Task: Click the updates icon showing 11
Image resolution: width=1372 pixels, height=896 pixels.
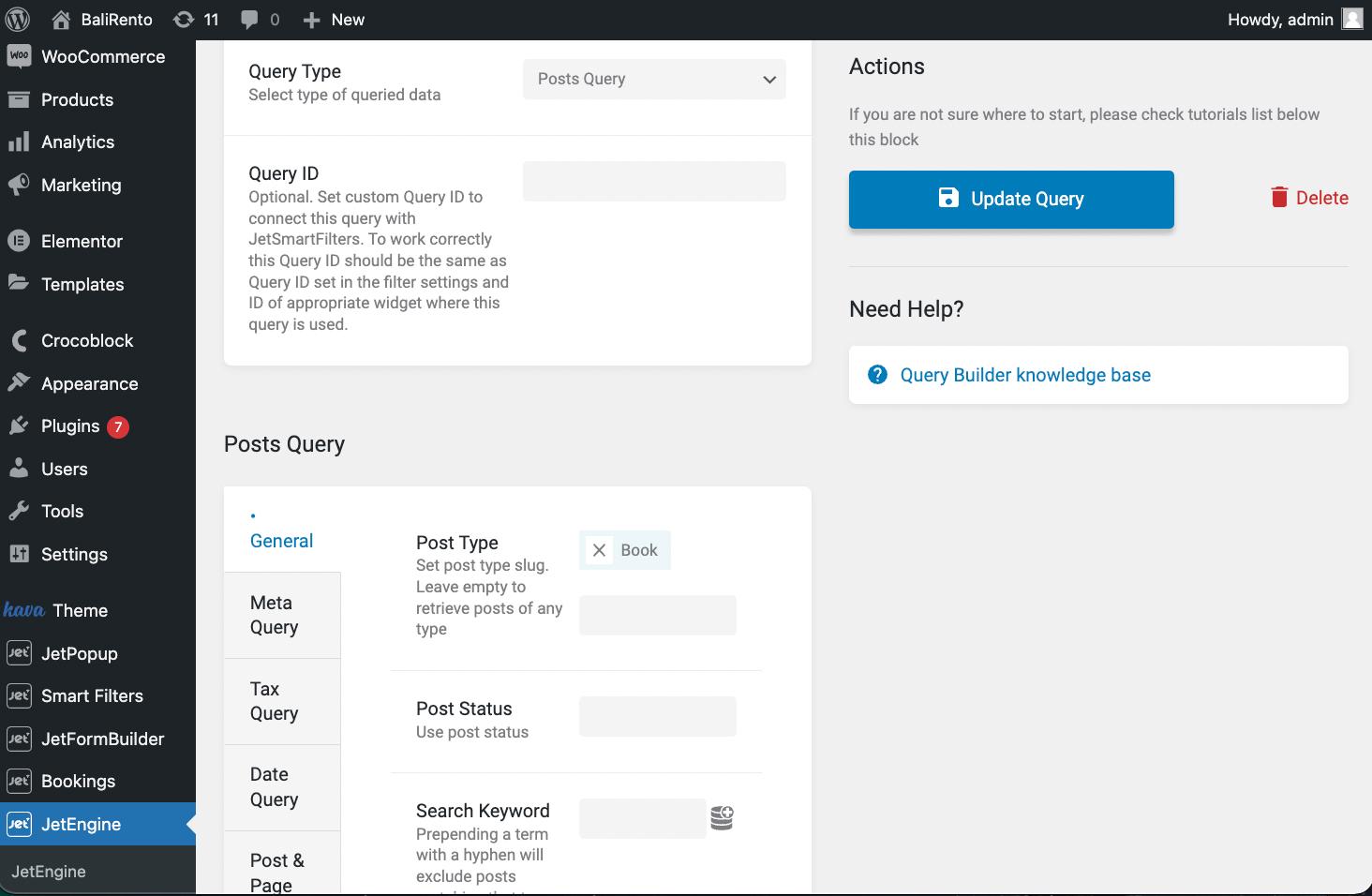Action: click(x=184, y=19)
